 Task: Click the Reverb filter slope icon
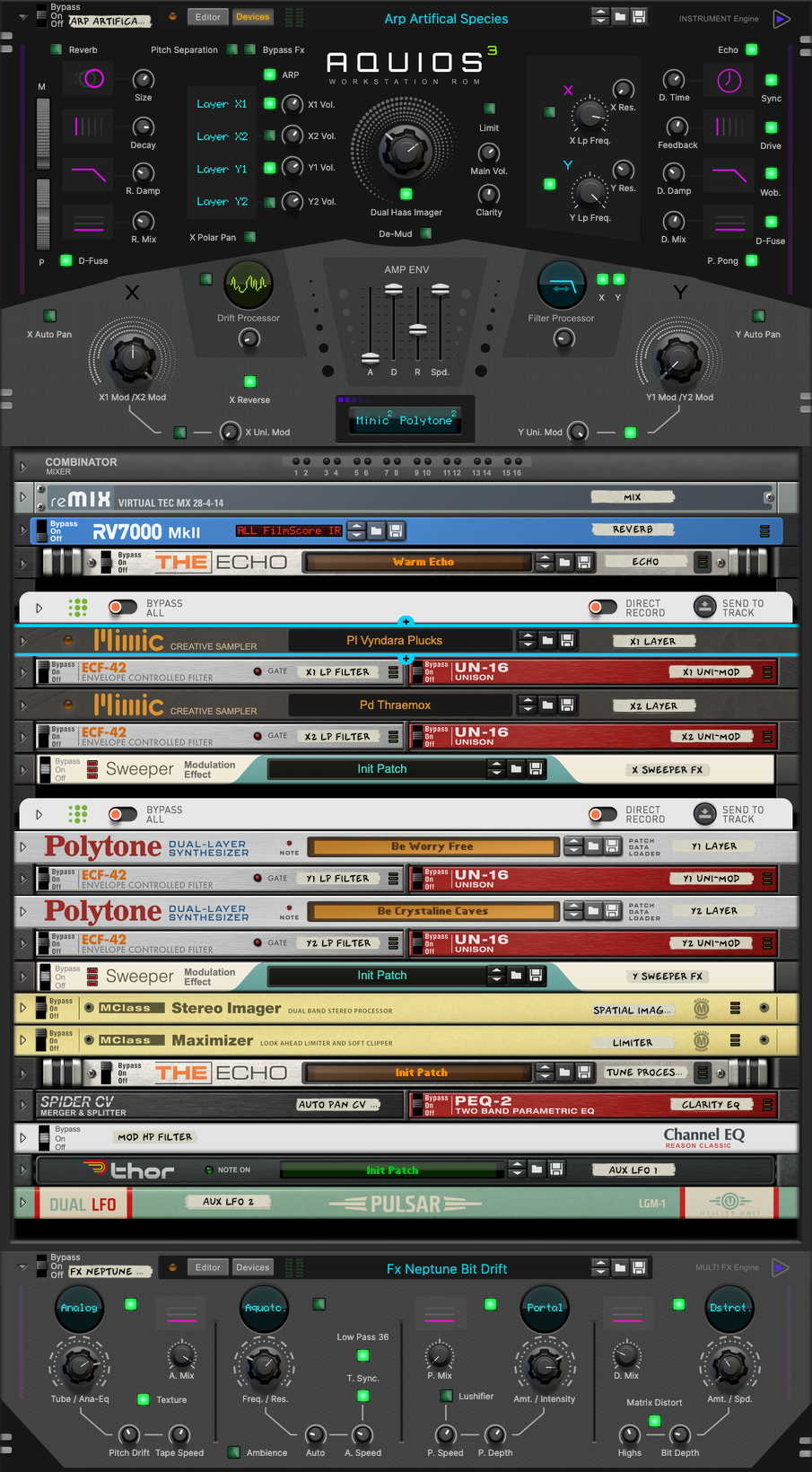pyautogui.click(x=88, y=173)
